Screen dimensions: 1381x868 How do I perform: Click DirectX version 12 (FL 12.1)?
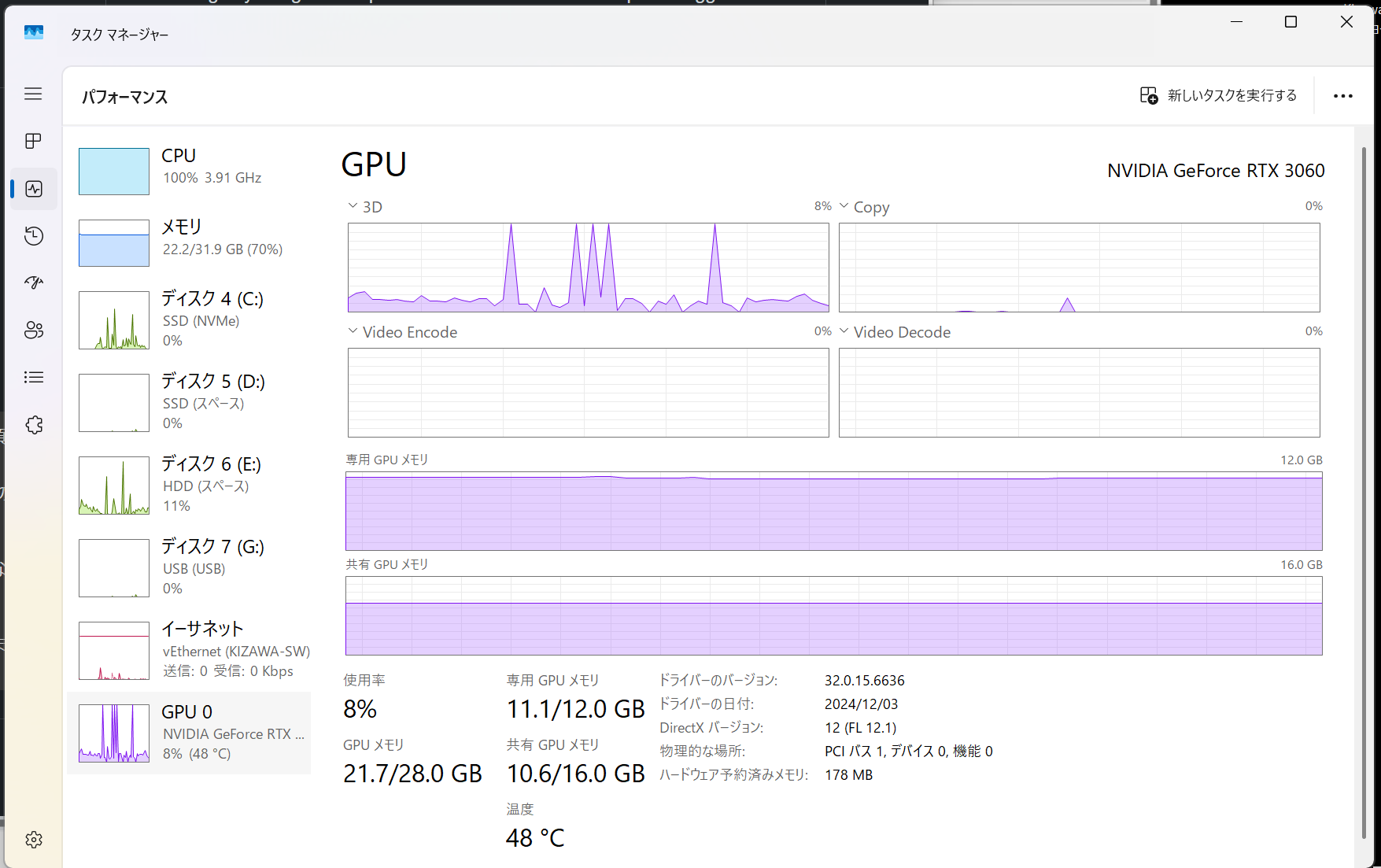(860, 727)
